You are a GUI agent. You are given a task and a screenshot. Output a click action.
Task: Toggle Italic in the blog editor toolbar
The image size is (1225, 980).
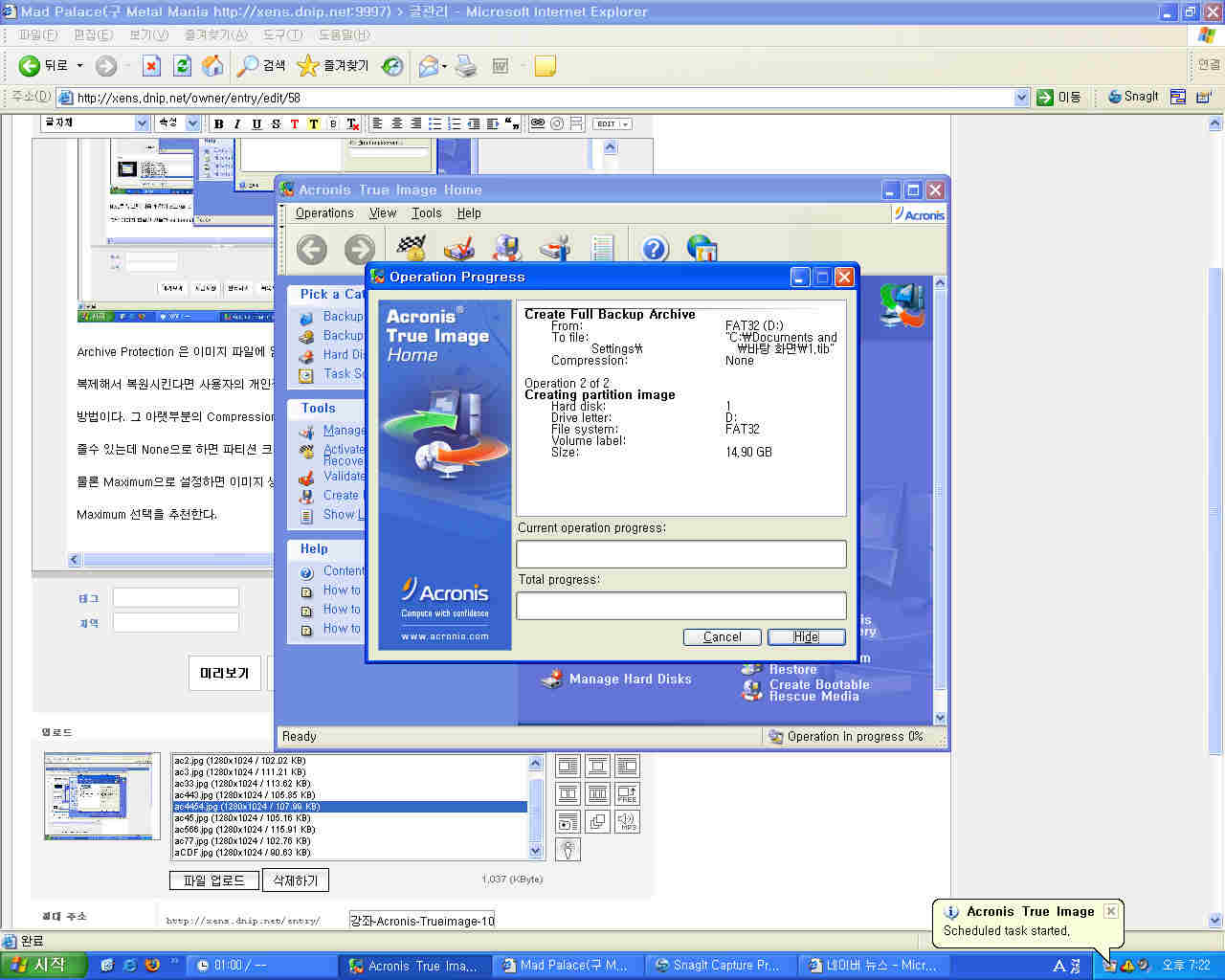tap(237, 123)
